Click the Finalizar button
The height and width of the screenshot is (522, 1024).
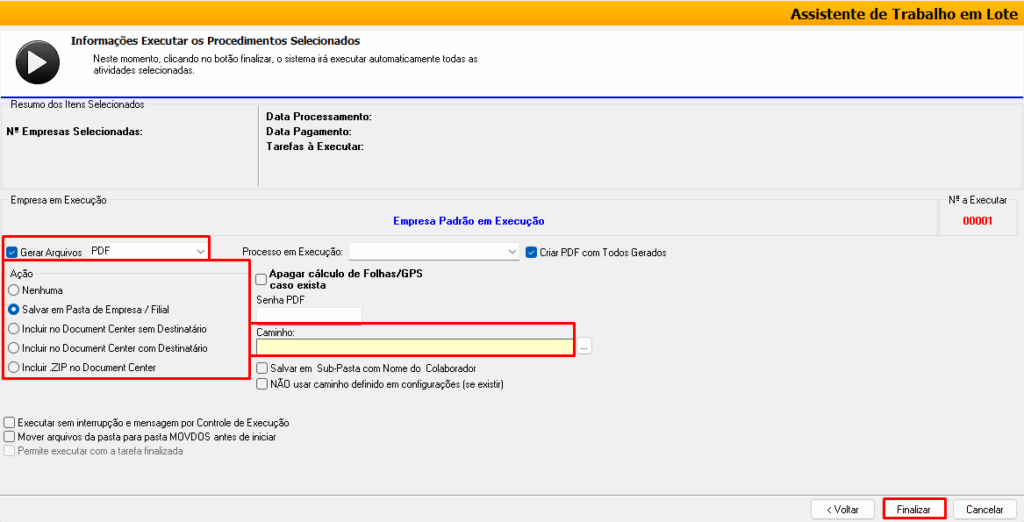(x=914, y=509)
